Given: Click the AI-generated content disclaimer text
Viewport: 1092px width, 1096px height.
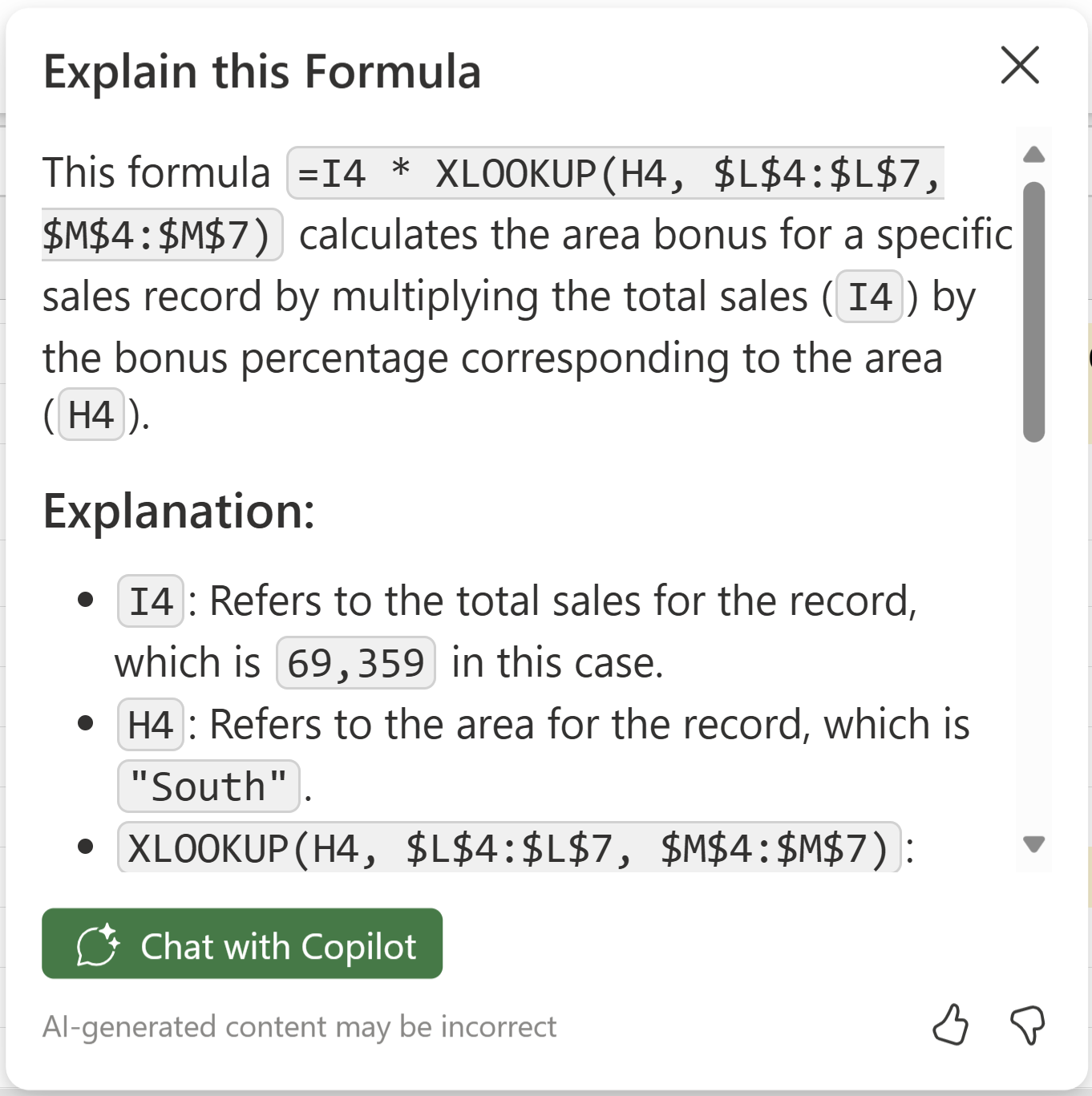Looking at the screenshot, I should pos(299,1027).
